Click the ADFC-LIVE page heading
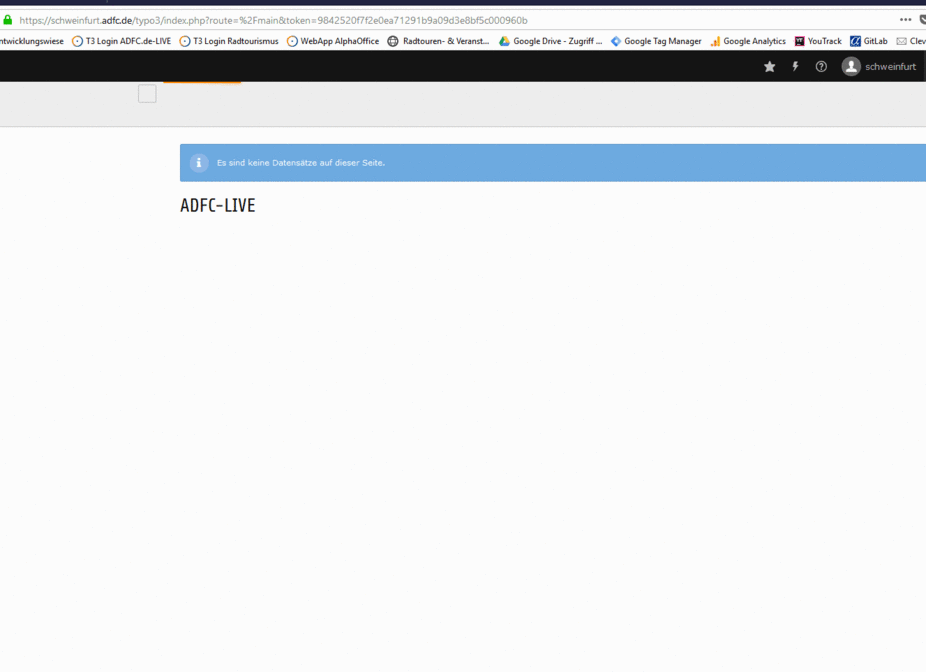926x672 pixels. 218,206
